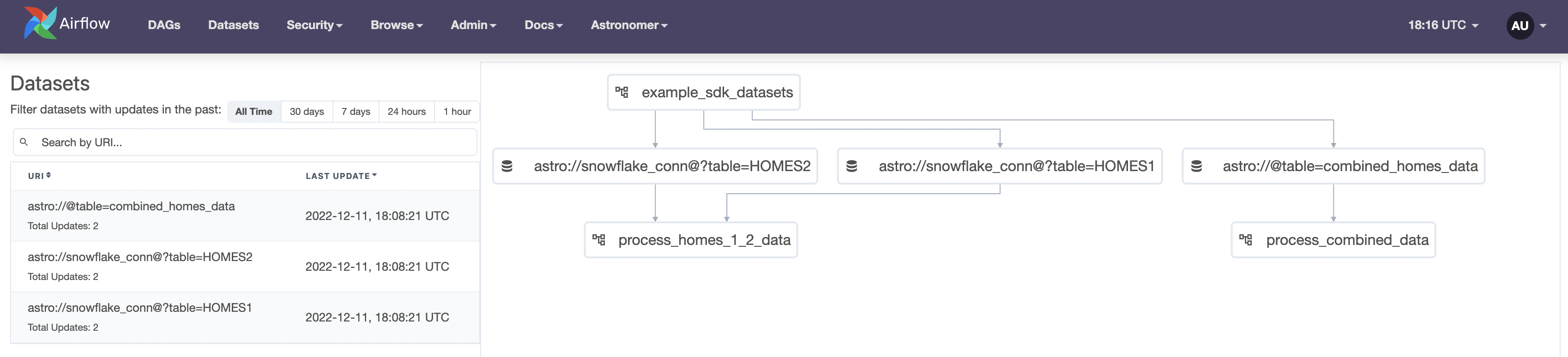Enable the 1 hour update filter
This screenshot has height=357, width=1568.
(x=457, y=111)
